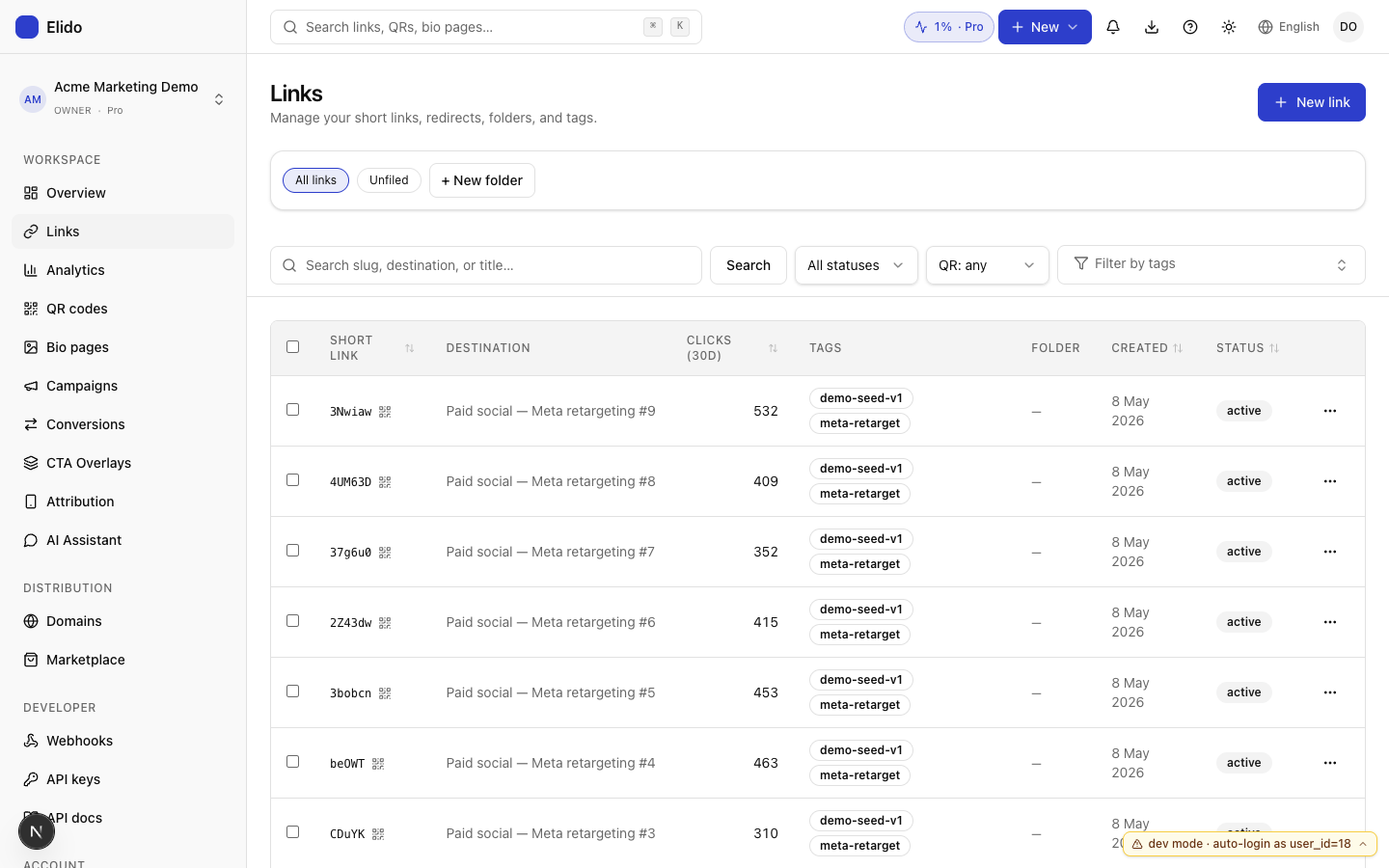
Task: Expand the Acme Marketing Demo workspace switcher
Action: coord(123,98)
